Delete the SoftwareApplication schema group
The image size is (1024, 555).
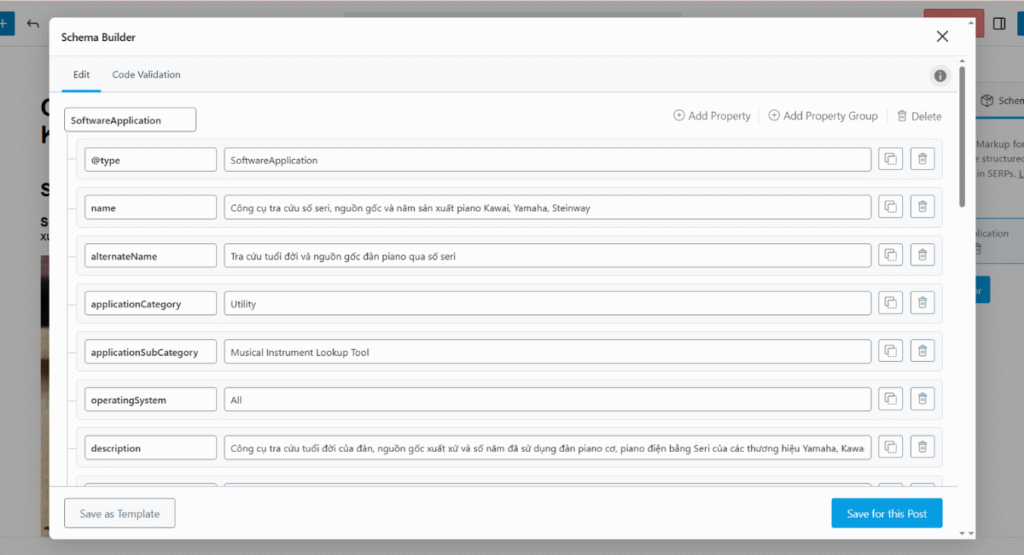click(x=919, y=116)
